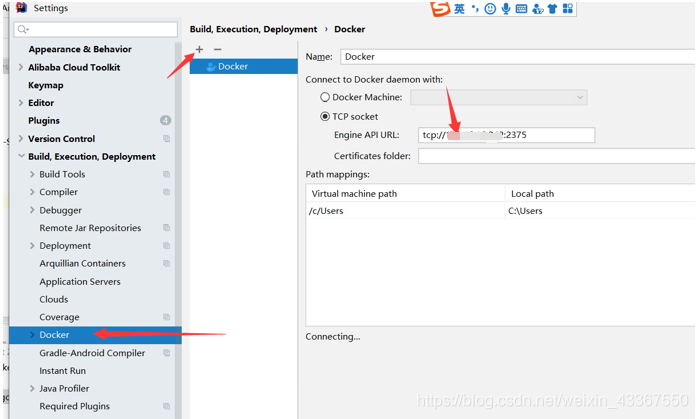
Task: Select the Docker Machine radio button
Action: [325, 97]
